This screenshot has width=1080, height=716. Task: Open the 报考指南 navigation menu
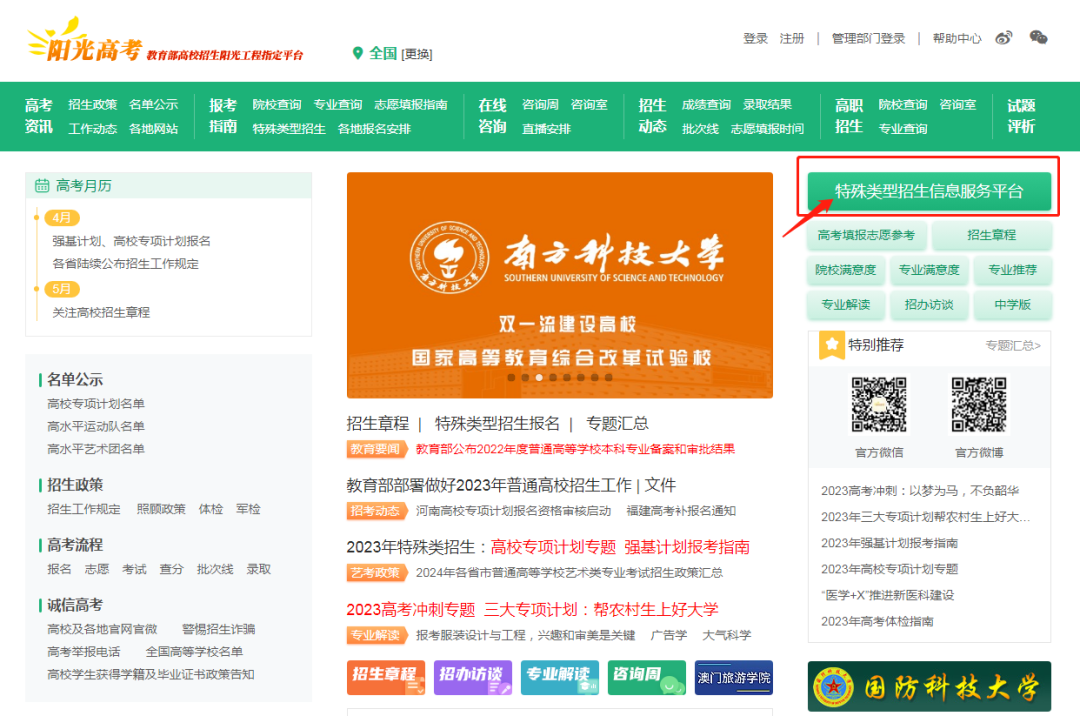point(222,116)
